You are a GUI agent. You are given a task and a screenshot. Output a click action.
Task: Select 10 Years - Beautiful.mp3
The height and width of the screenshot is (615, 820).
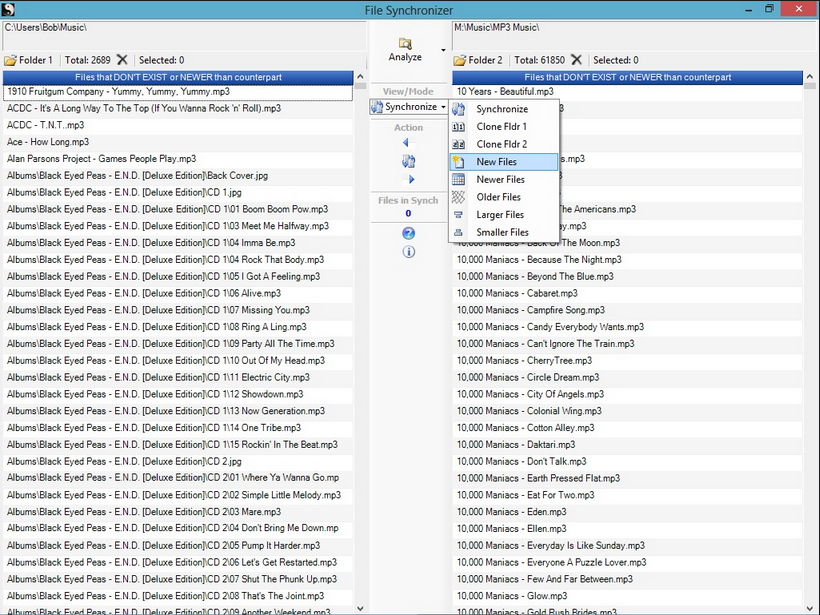pos(628,92)
